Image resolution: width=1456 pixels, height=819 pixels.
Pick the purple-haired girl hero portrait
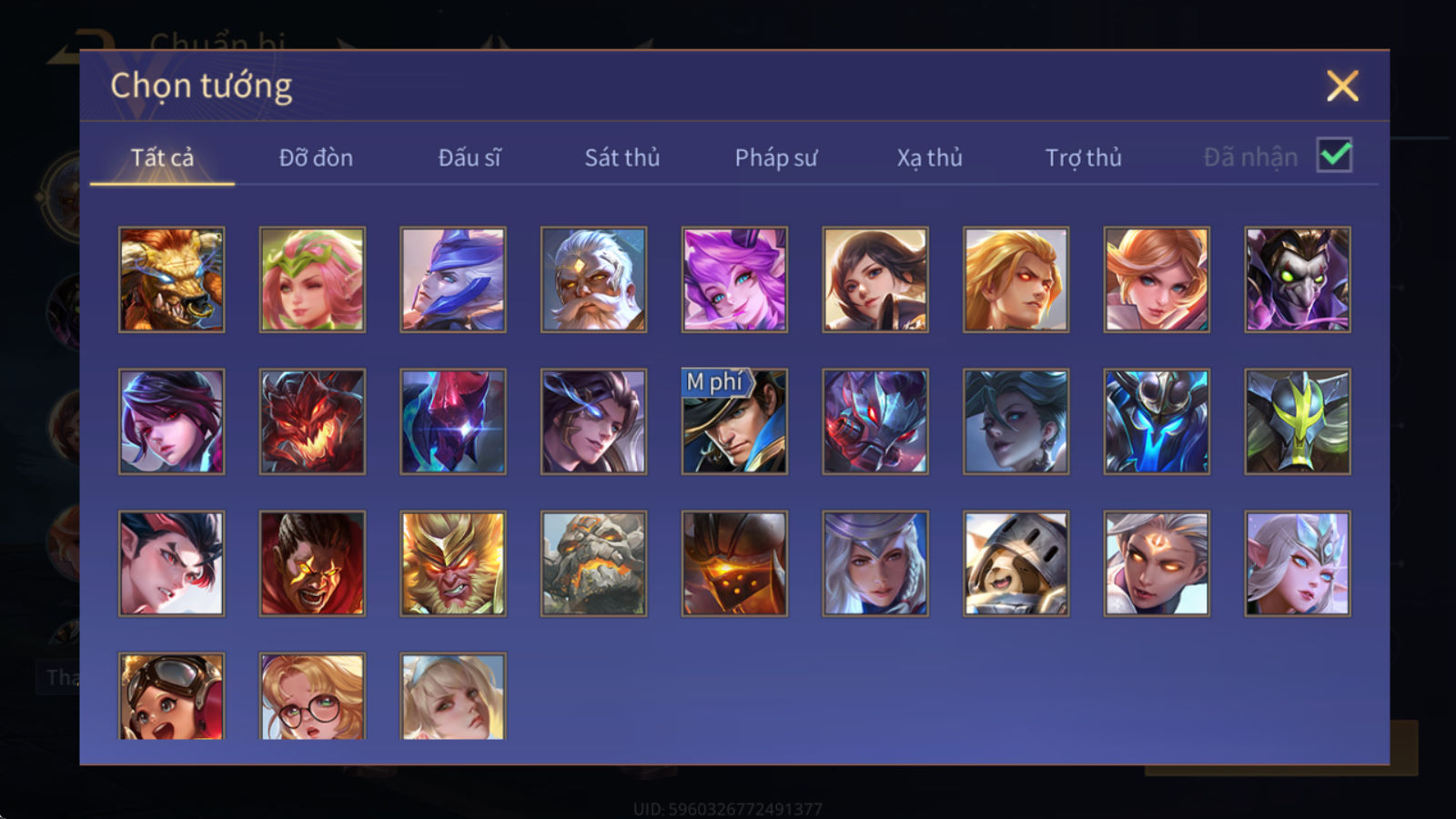click(x=734, y=279)
